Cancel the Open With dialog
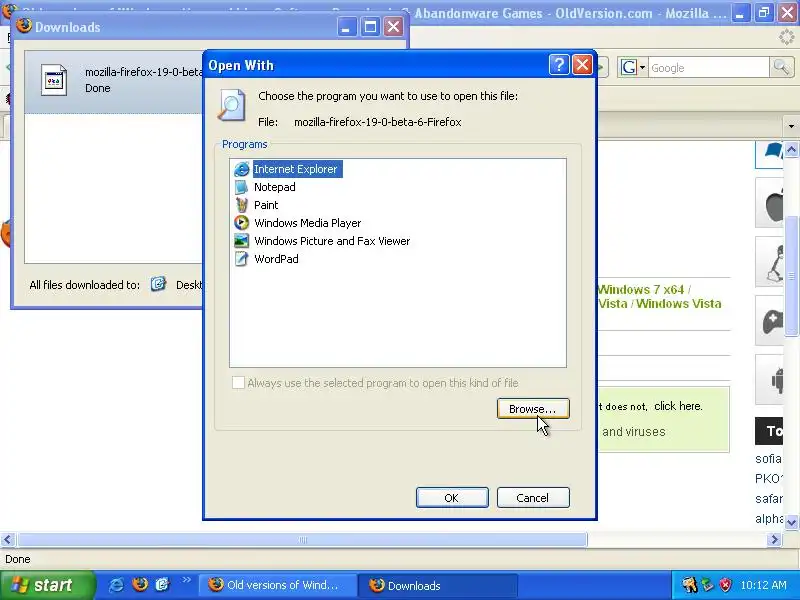The image size is (800, 600). tap(533, 497)
